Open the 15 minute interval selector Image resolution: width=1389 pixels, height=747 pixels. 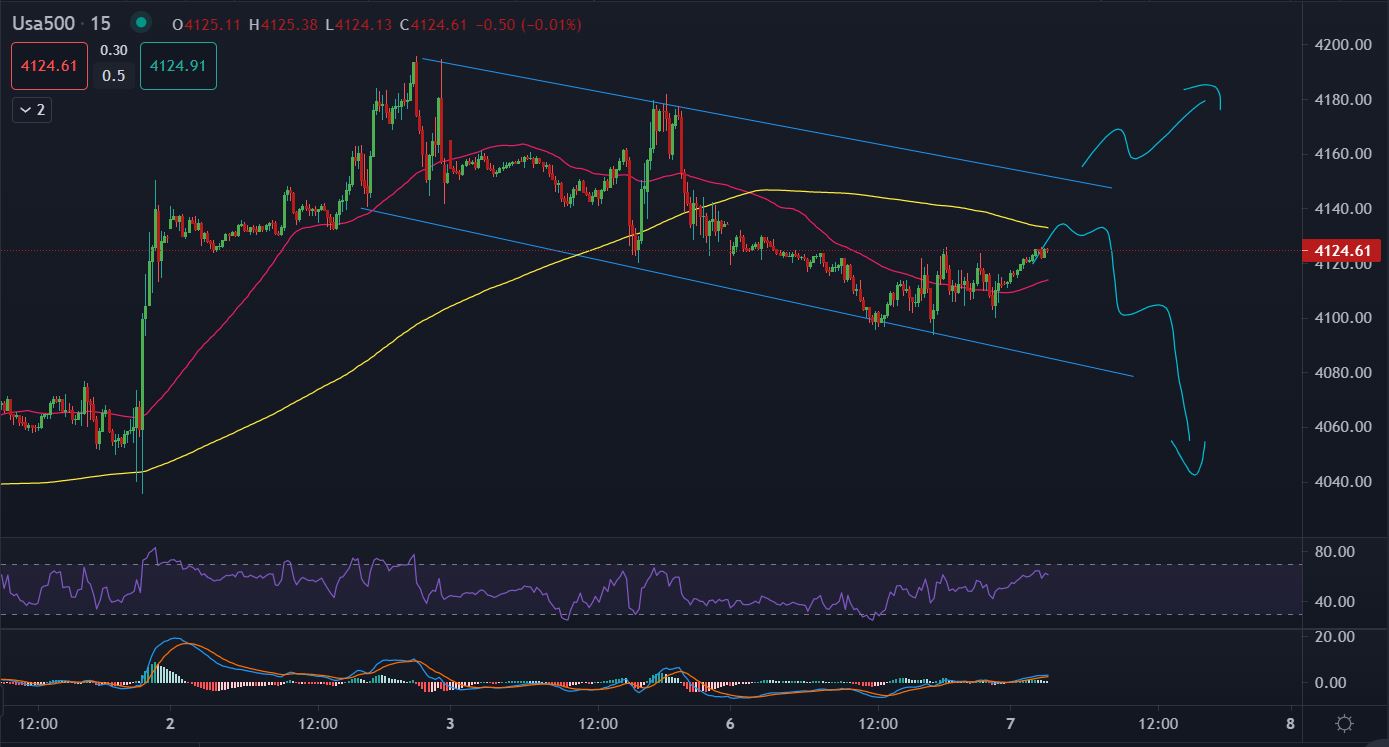coord(101,23)
